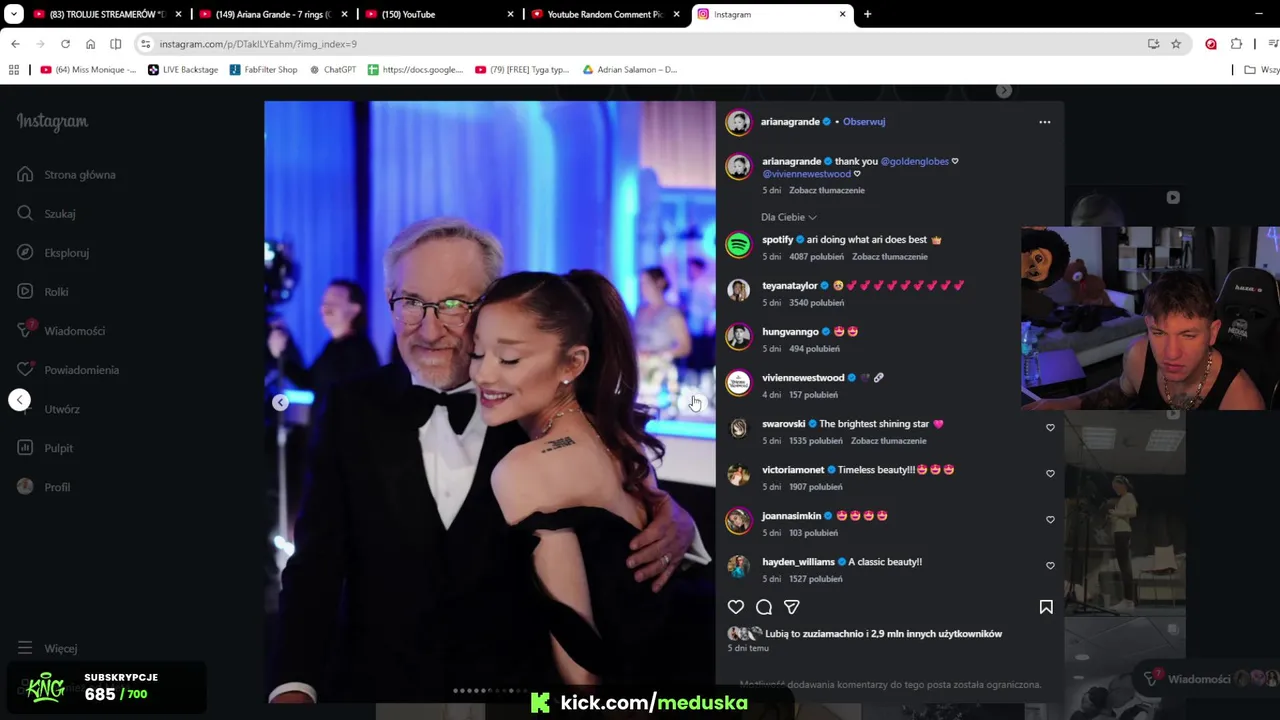Click the share paper-plane icon under the post
1280x720 pixels.
pyautogui.click(x=792, y=607)
